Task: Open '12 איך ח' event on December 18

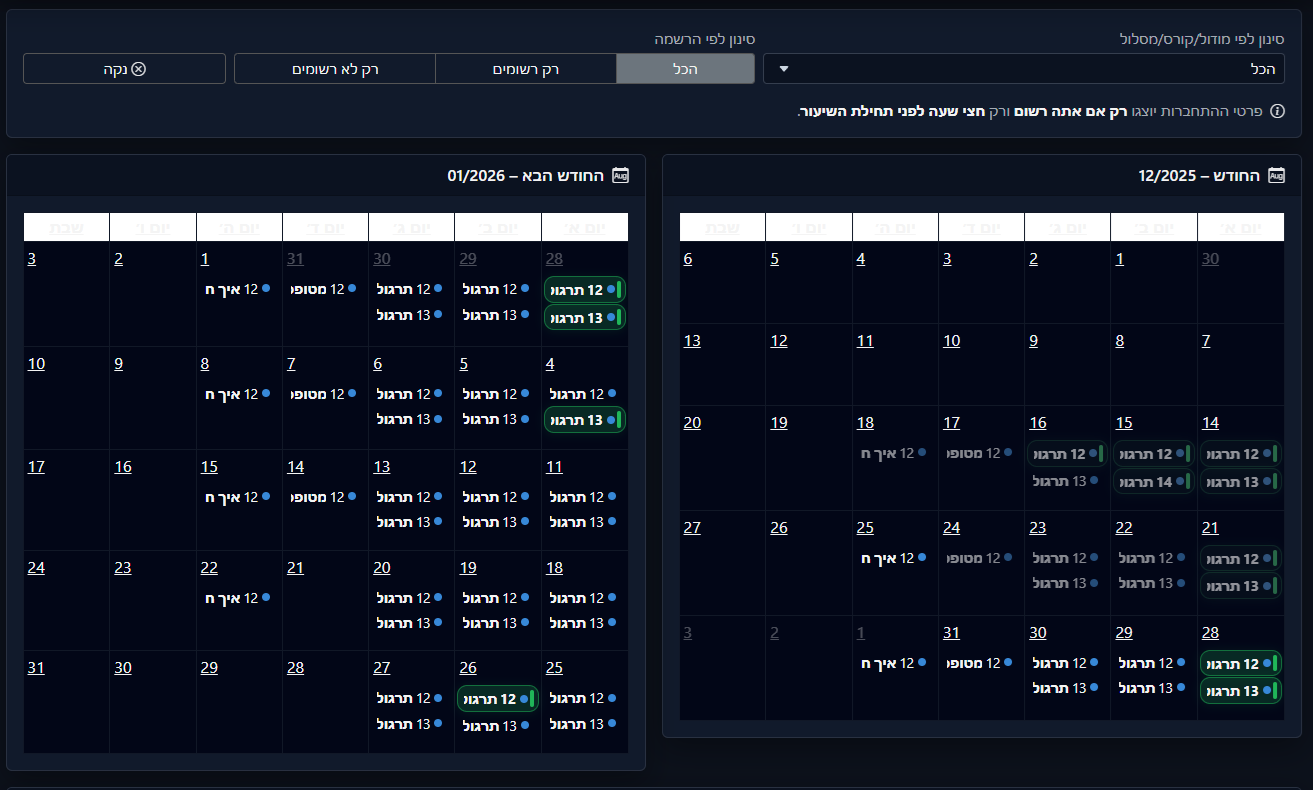Action: tap(895, 453)
